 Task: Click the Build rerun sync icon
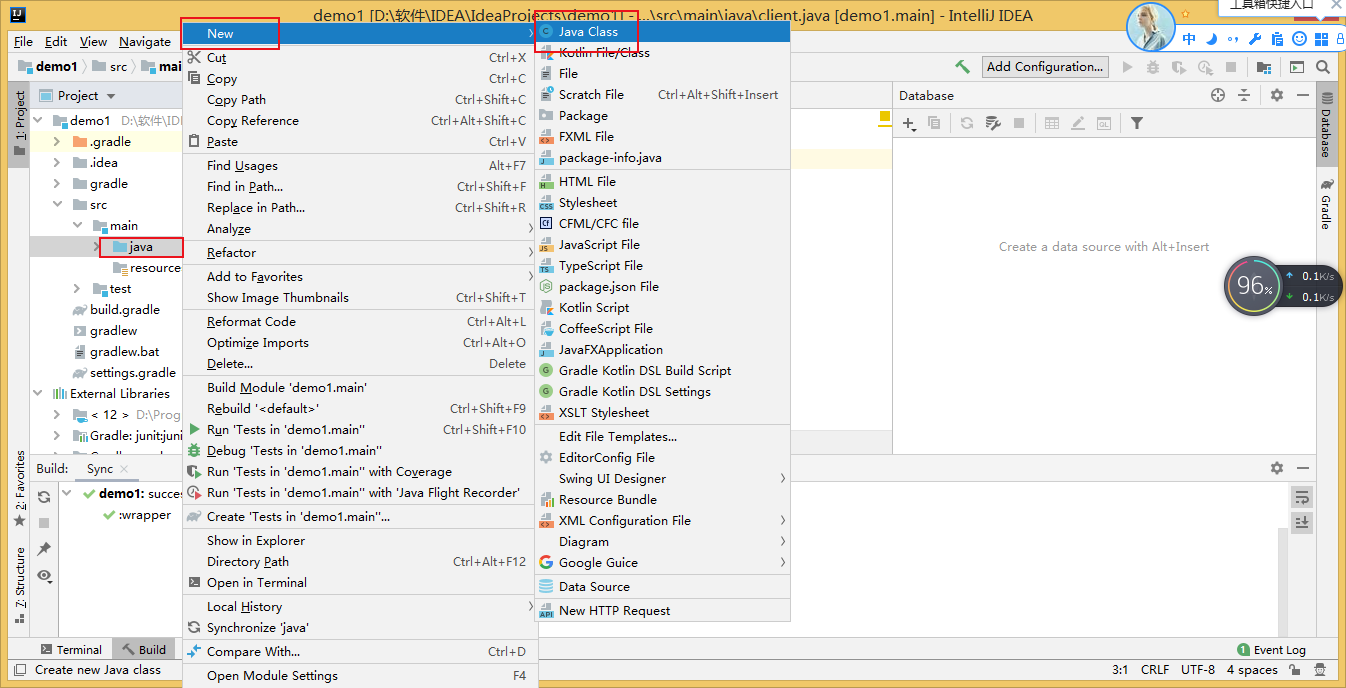(x=44, y=497)
